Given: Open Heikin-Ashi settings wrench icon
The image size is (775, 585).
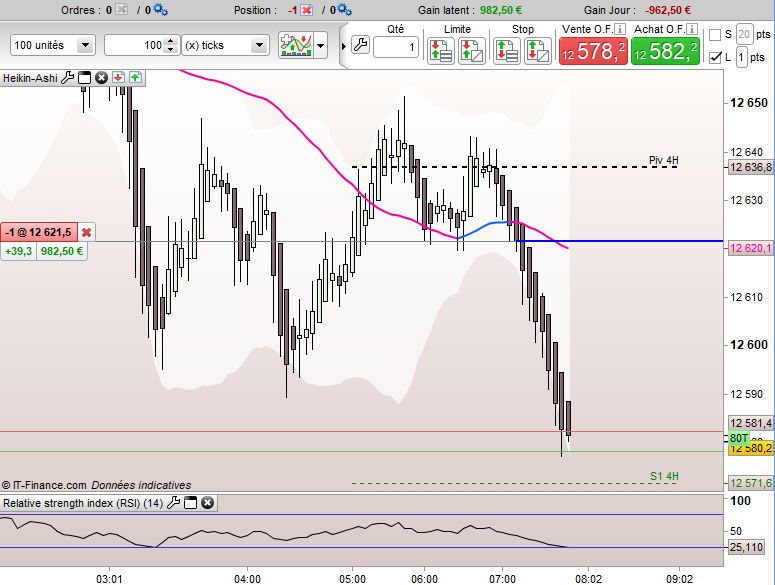Looking at the screenshot, I should click(68, 78).
